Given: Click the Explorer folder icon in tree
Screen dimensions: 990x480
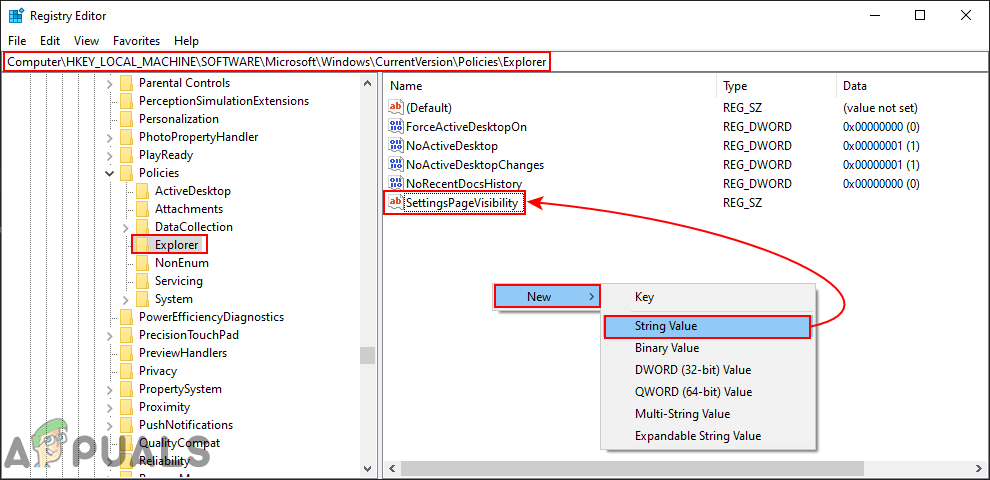Looking at the screenshot, I should click(143, 245).
